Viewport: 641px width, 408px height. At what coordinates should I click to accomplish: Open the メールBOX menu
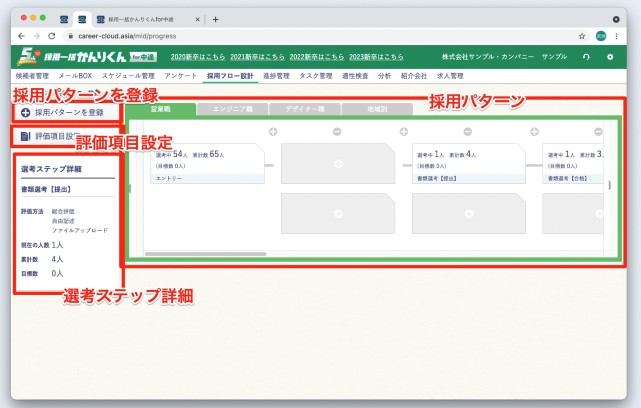(75, 76)
